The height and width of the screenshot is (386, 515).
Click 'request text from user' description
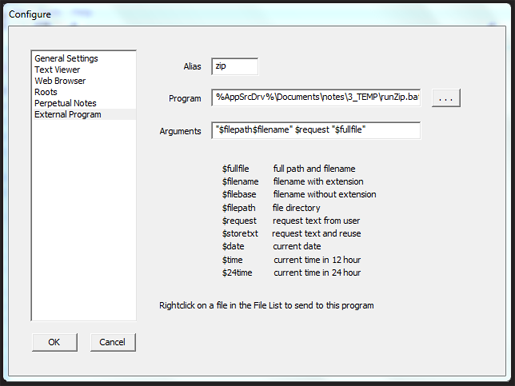(316, 221)
